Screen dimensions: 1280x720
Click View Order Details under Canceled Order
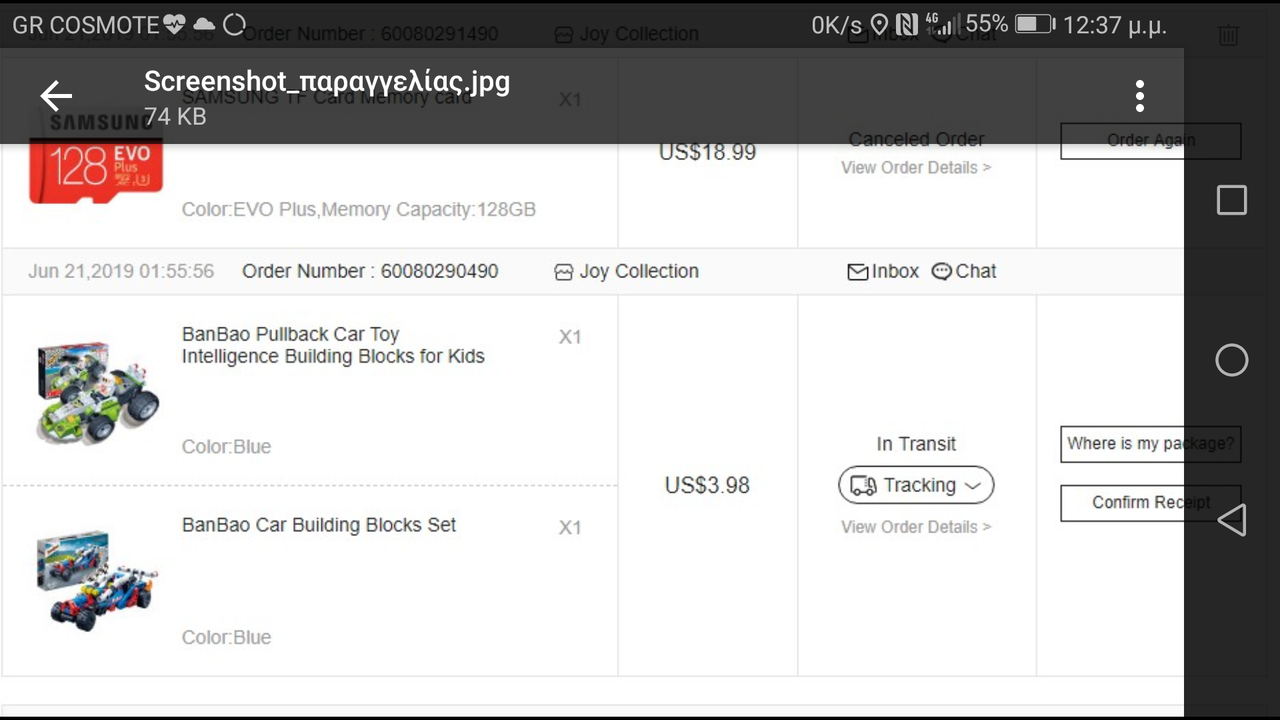(x=916, y=168)
